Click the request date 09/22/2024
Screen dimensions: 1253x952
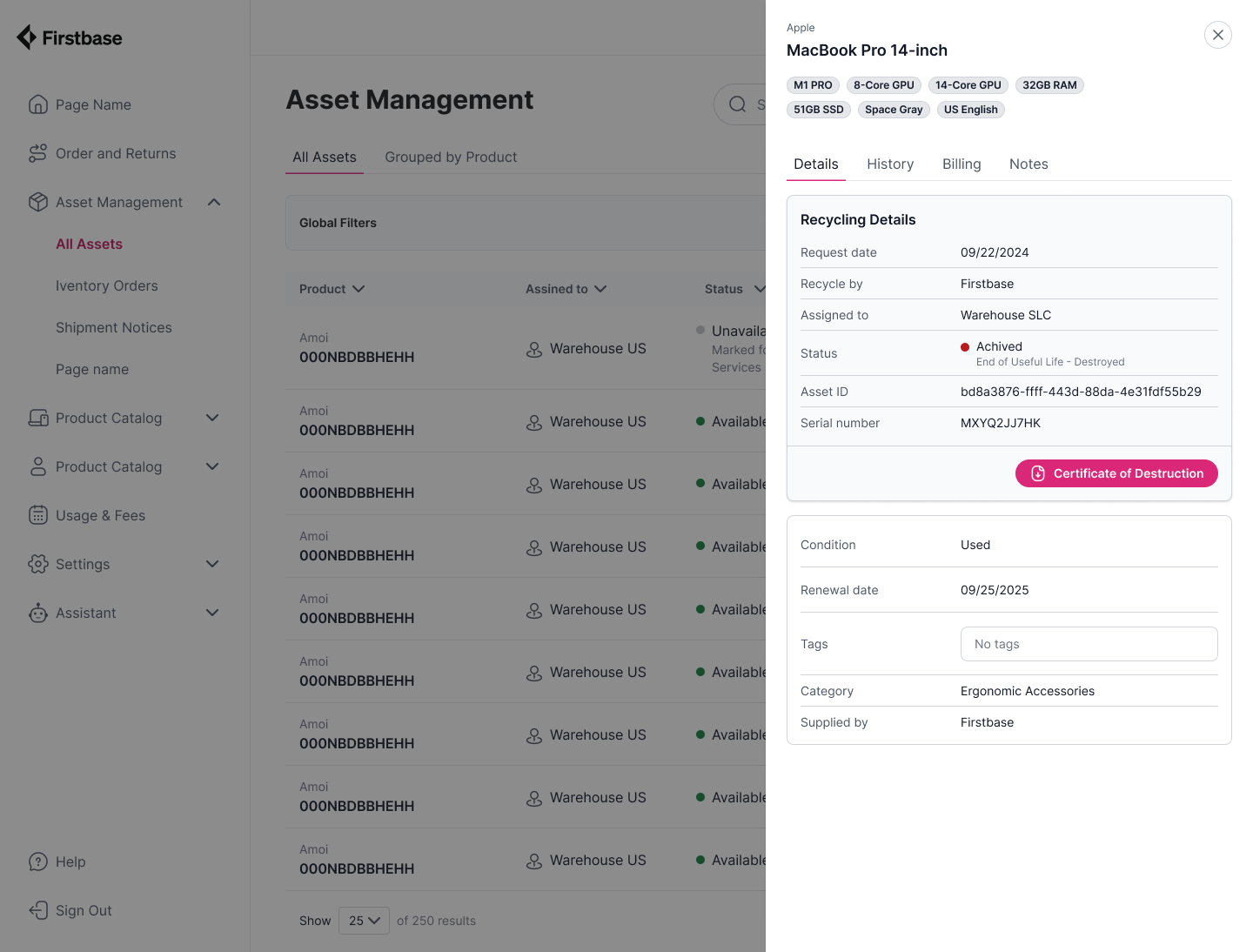[995, 252]
